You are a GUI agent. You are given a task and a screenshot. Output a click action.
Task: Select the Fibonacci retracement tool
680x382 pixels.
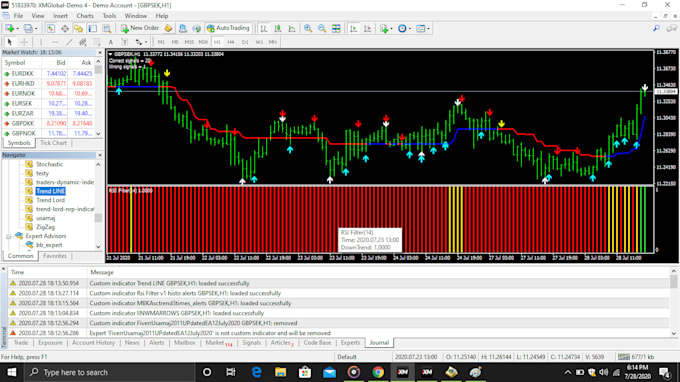[x=97, y=42]
